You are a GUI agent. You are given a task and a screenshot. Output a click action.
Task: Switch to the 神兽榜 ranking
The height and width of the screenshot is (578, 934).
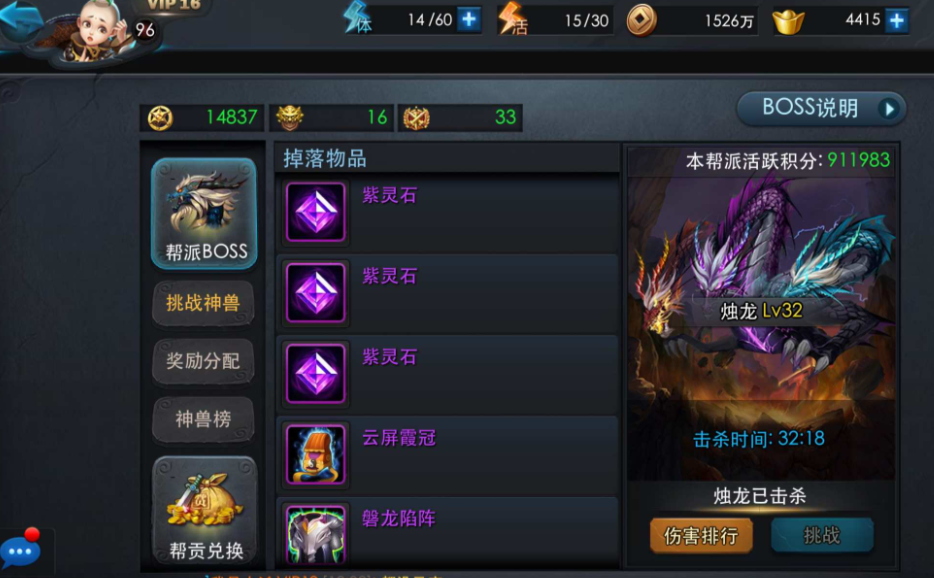203,419
